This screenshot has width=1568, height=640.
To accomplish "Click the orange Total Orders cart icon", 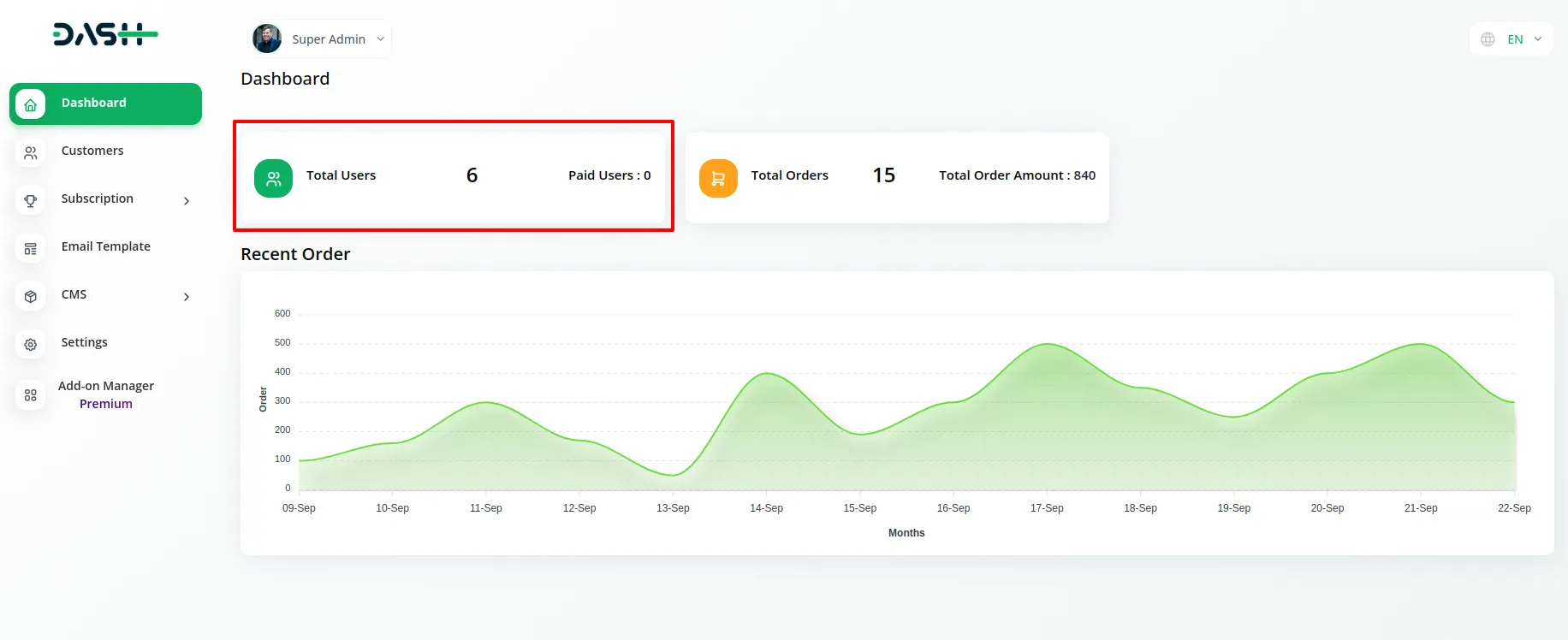I will click(x=718, y=178).
